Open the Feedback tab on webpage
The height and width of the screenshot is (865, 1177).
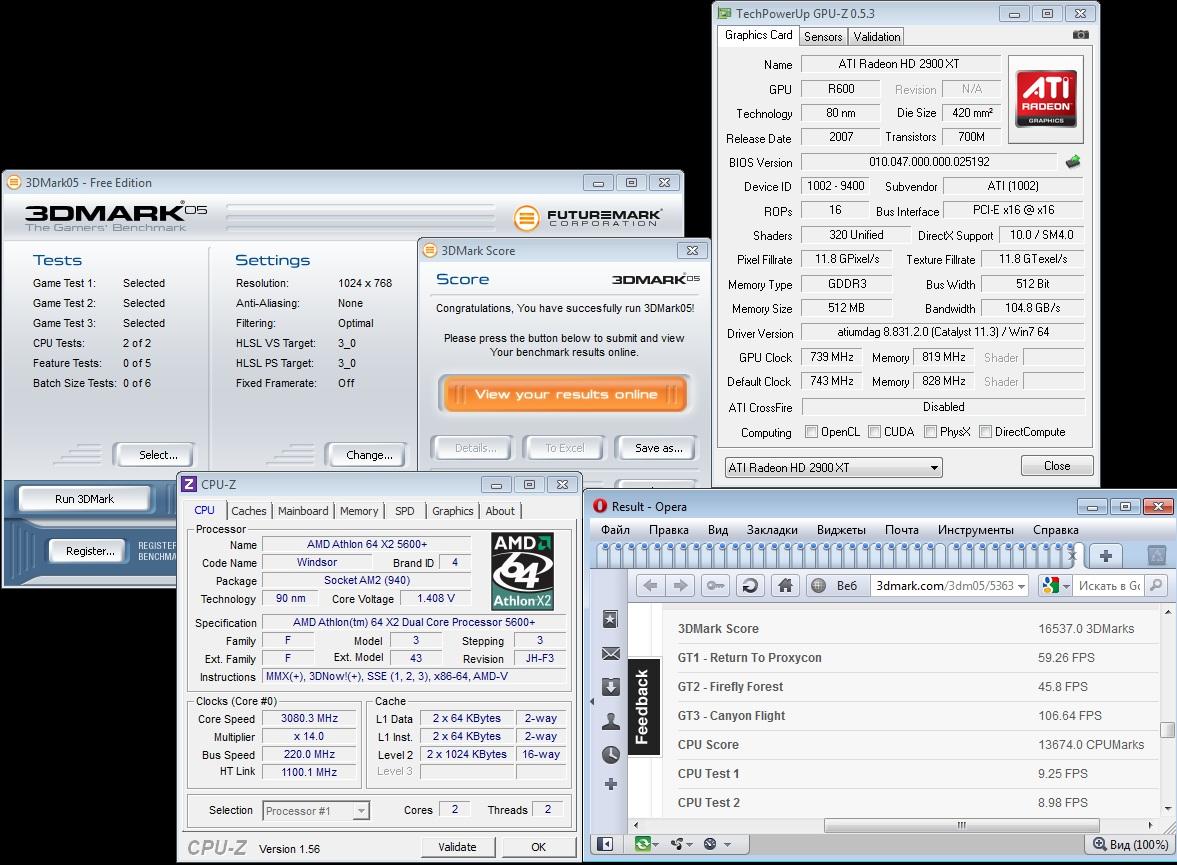[643, 707]
